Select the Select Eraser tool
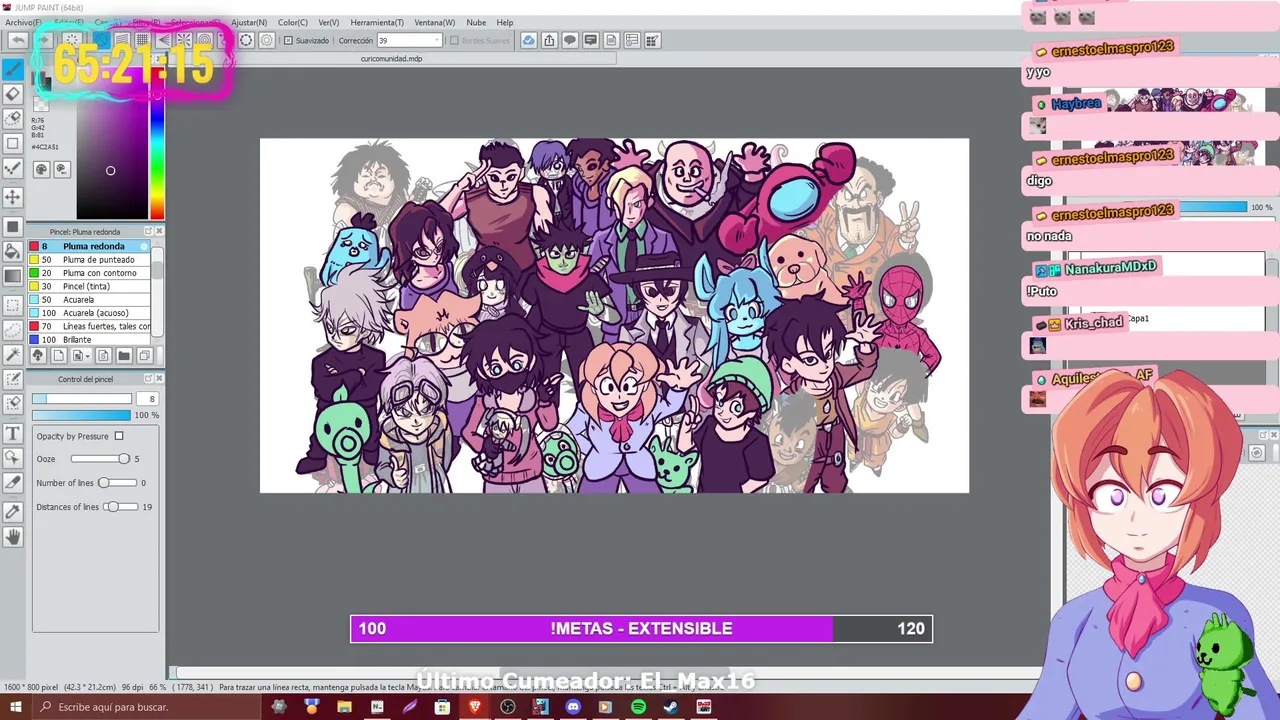 tap(13, 403)
